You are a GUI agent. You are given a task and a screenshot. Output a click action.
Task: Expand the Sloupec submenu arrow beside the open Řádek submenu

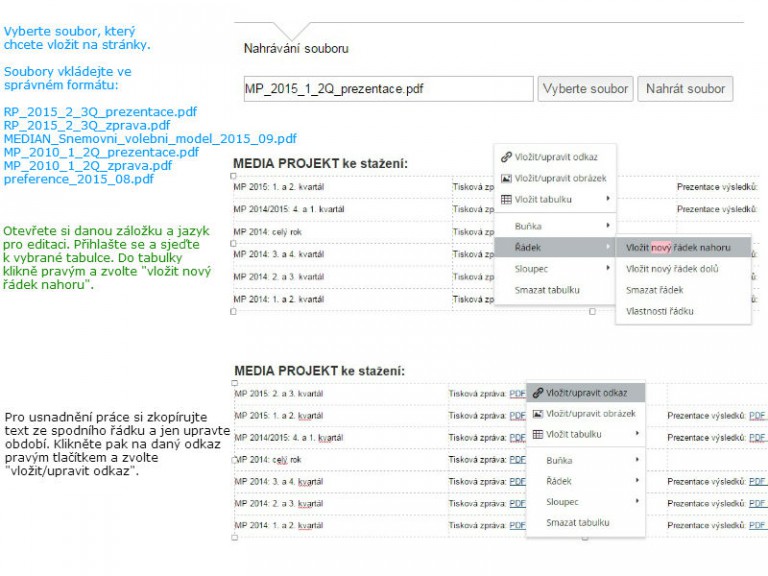coord(608,268)
